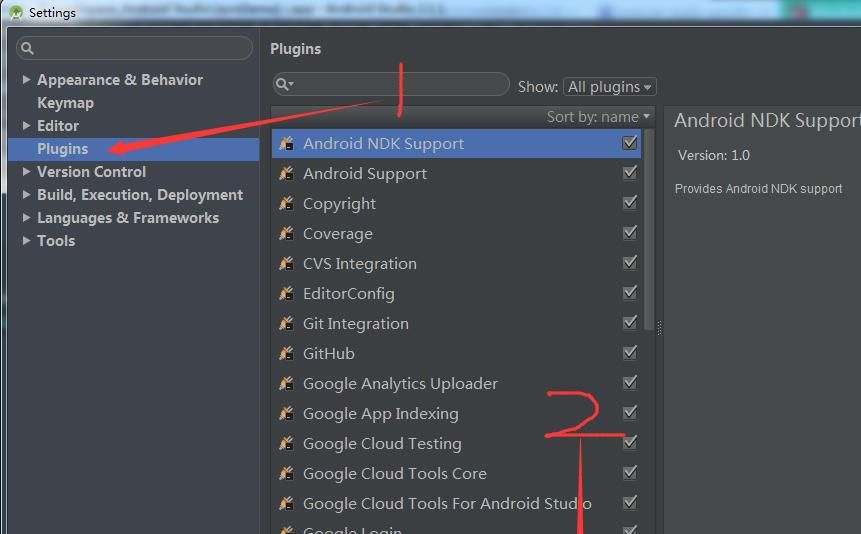This screenshot has height=534, width=861.
Task: Toggle Google Cloud Tools For Android Studio checkbox
Action: click(630, 502)
